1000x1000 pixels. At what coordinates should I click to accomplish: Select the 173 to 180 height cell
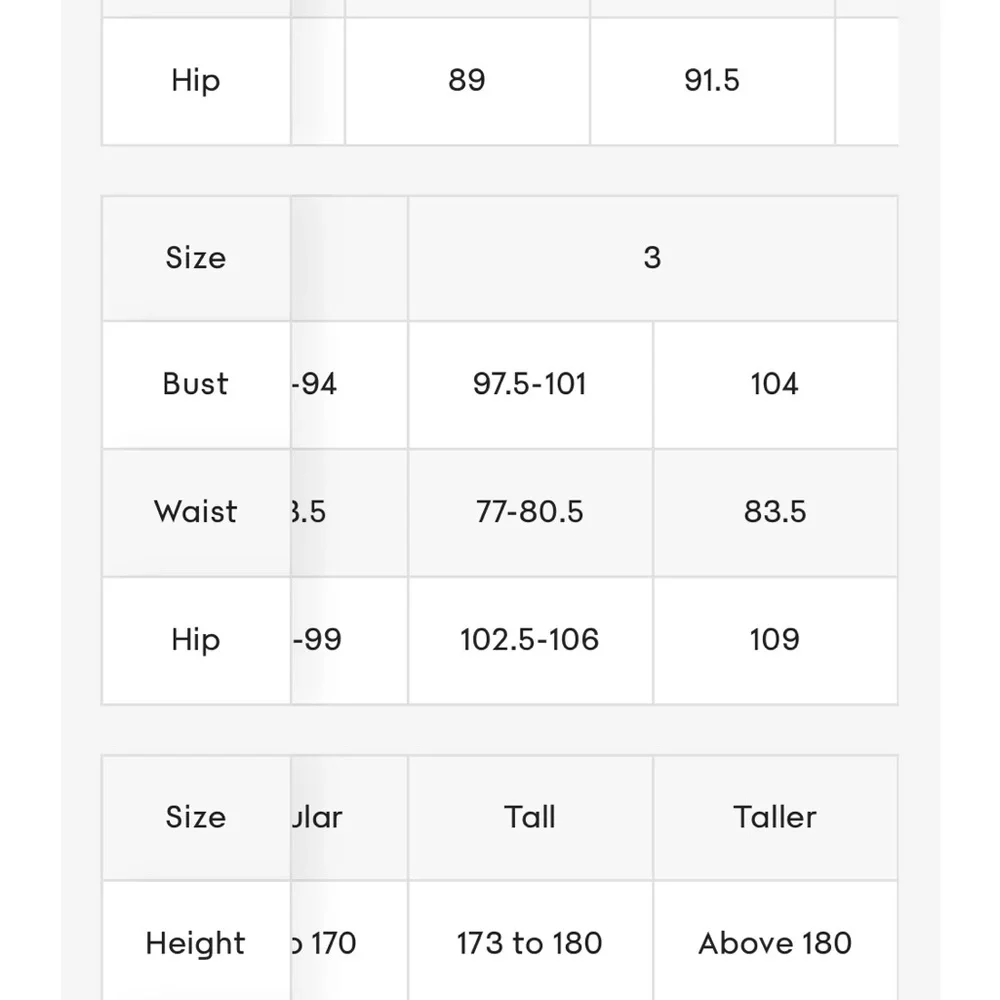pyautogui.click(x=530, y=943)
